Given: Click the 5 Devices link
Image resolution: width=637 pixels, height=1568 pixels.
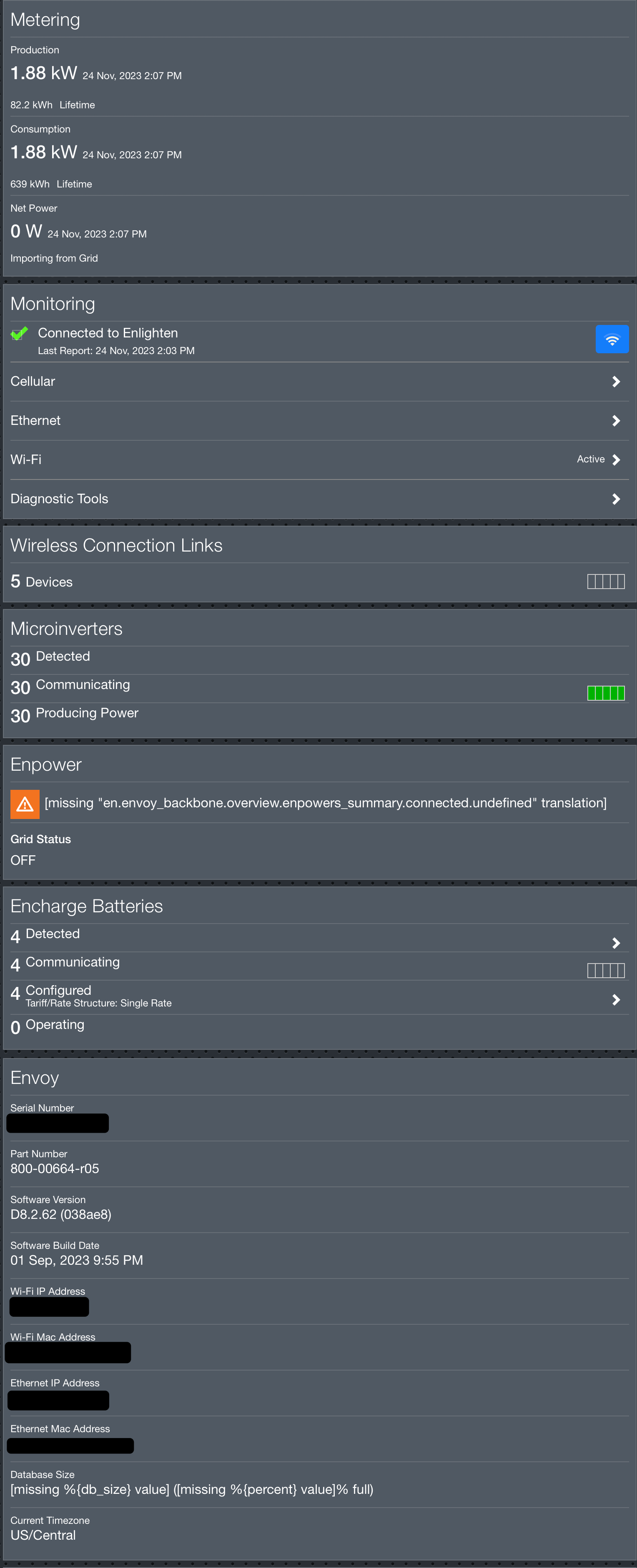Looking at the screenshot, I should click(x=41, y=581).
